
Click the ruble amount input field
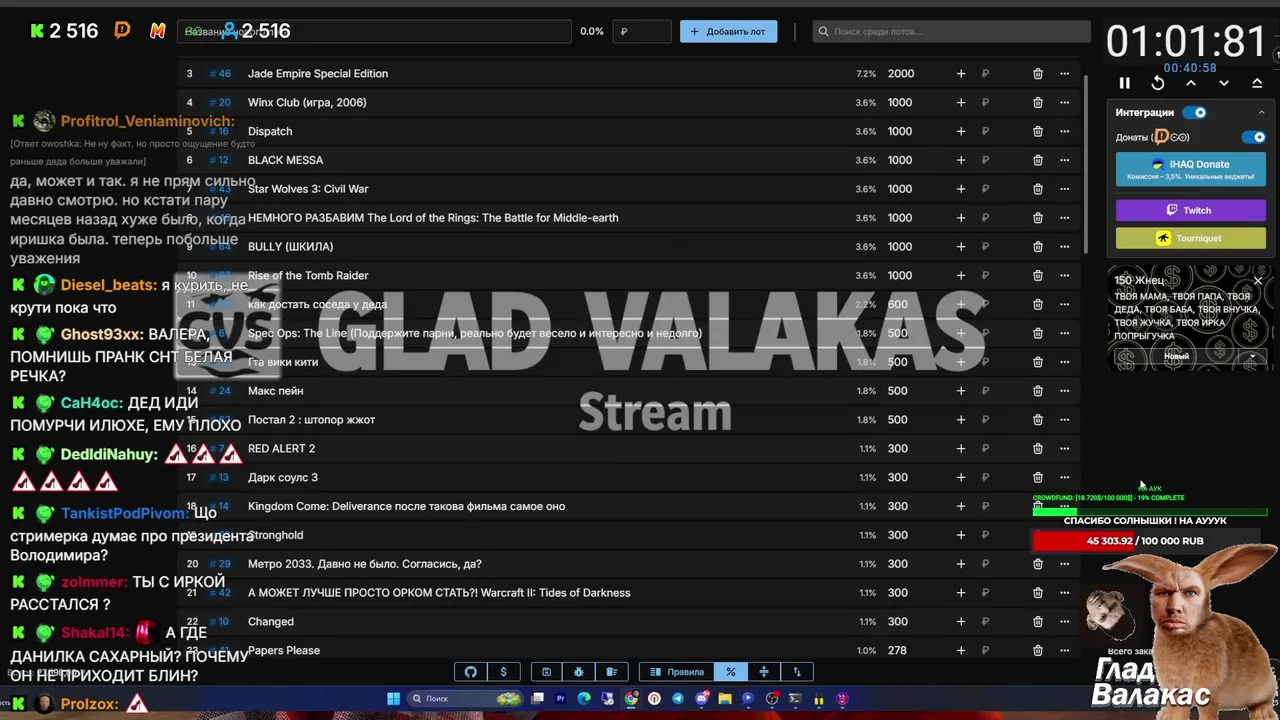pos(641,31)
